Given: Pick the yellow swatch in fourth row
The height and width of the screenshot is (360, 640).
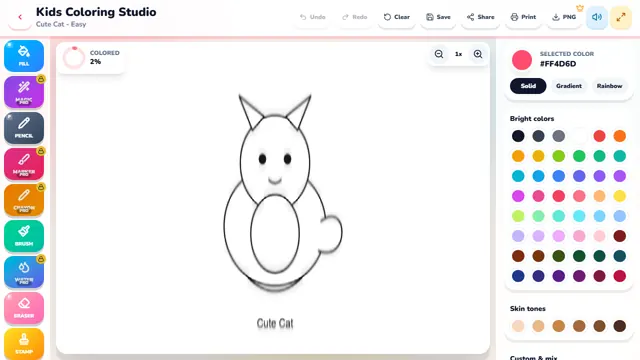Looking at the screenshot, I should (x=620, y=196).
